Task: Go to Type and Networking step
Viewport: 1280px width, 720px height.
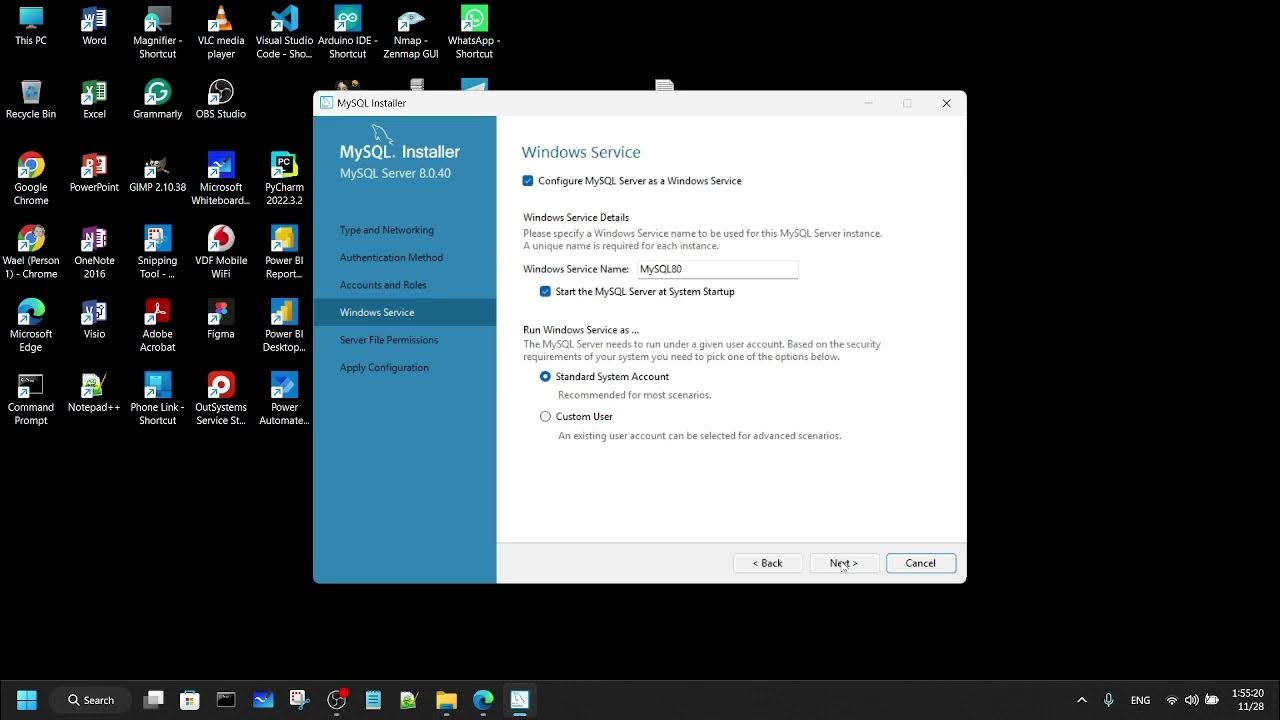Action: coord(387,230)
